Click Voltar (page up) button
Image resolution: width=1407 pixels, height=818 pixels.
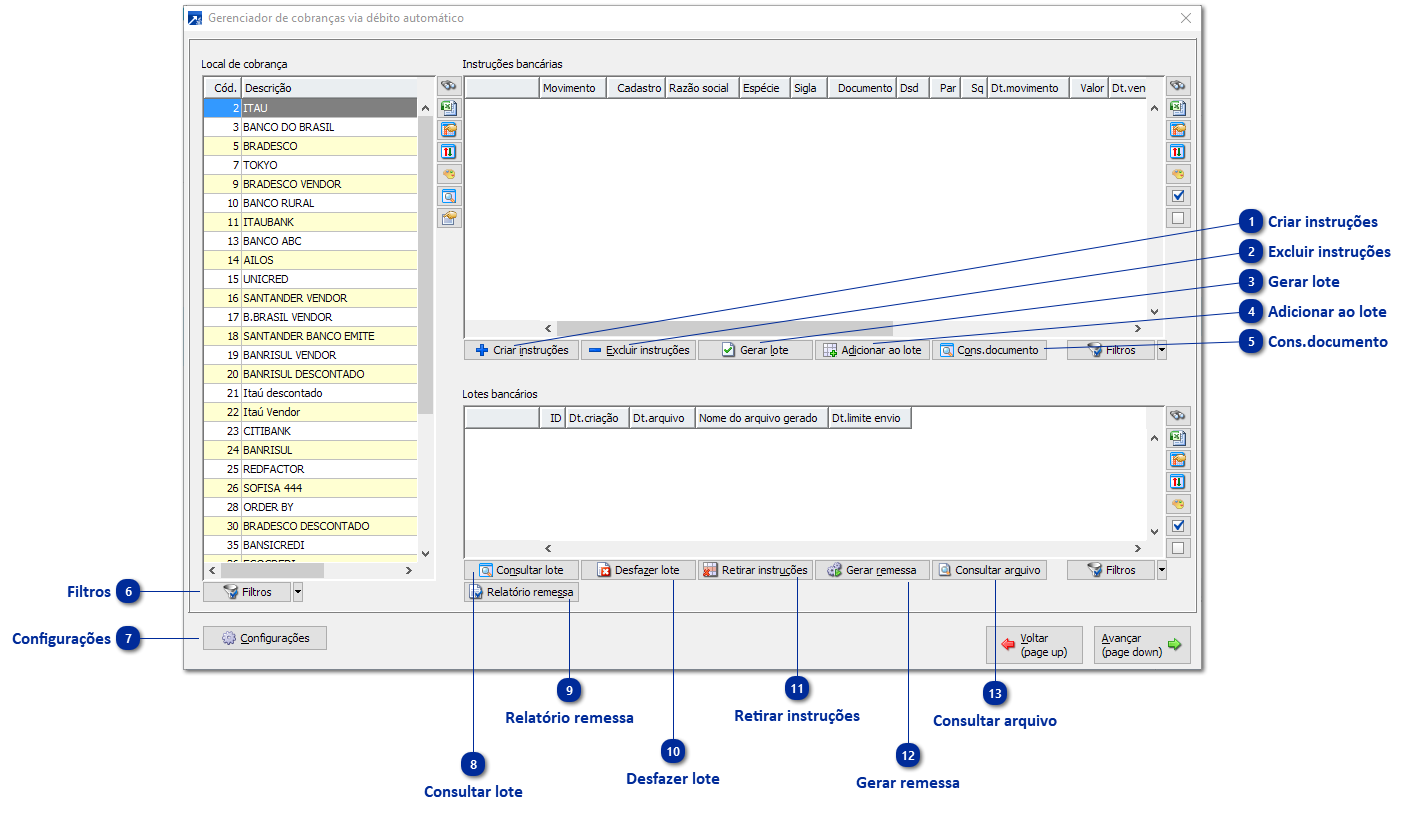(x=1034, y=645)
